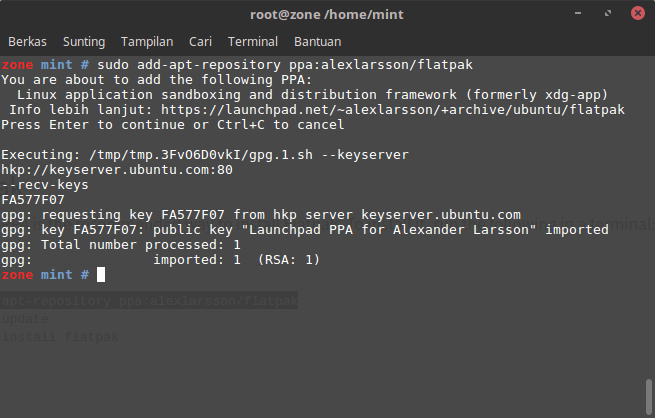Click the terminal vertical scrollbar handle
The width and height of the screenshot is (655, 418).
(649, 396)
